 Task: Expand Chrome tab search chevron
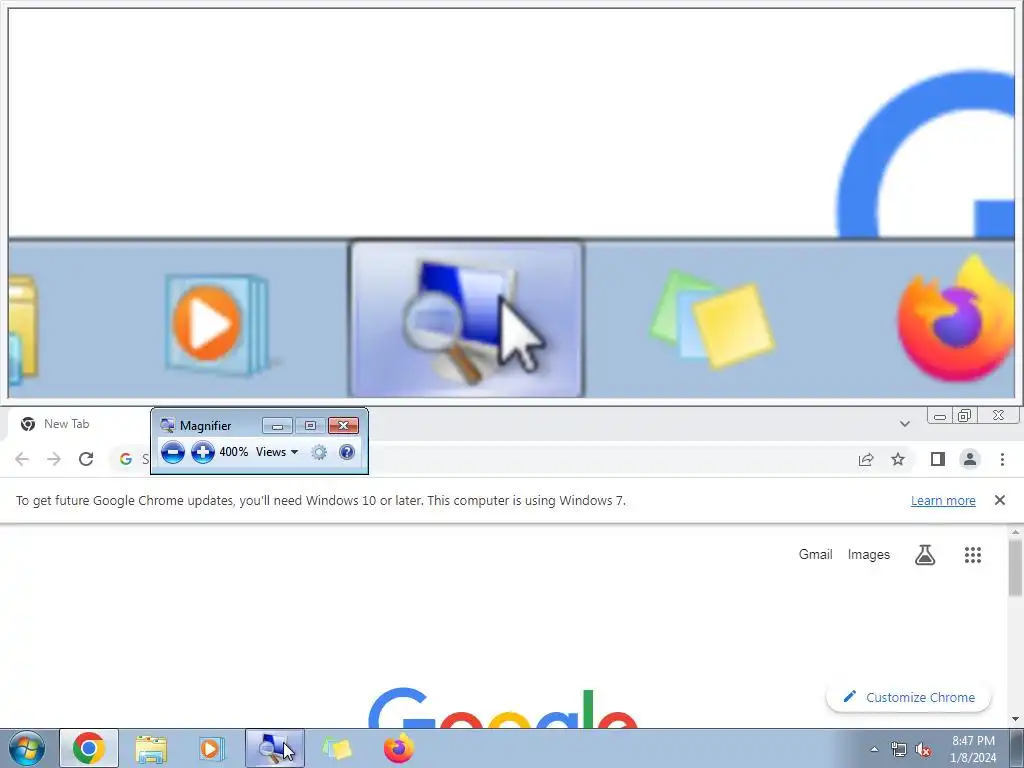[x=904, y=424]
